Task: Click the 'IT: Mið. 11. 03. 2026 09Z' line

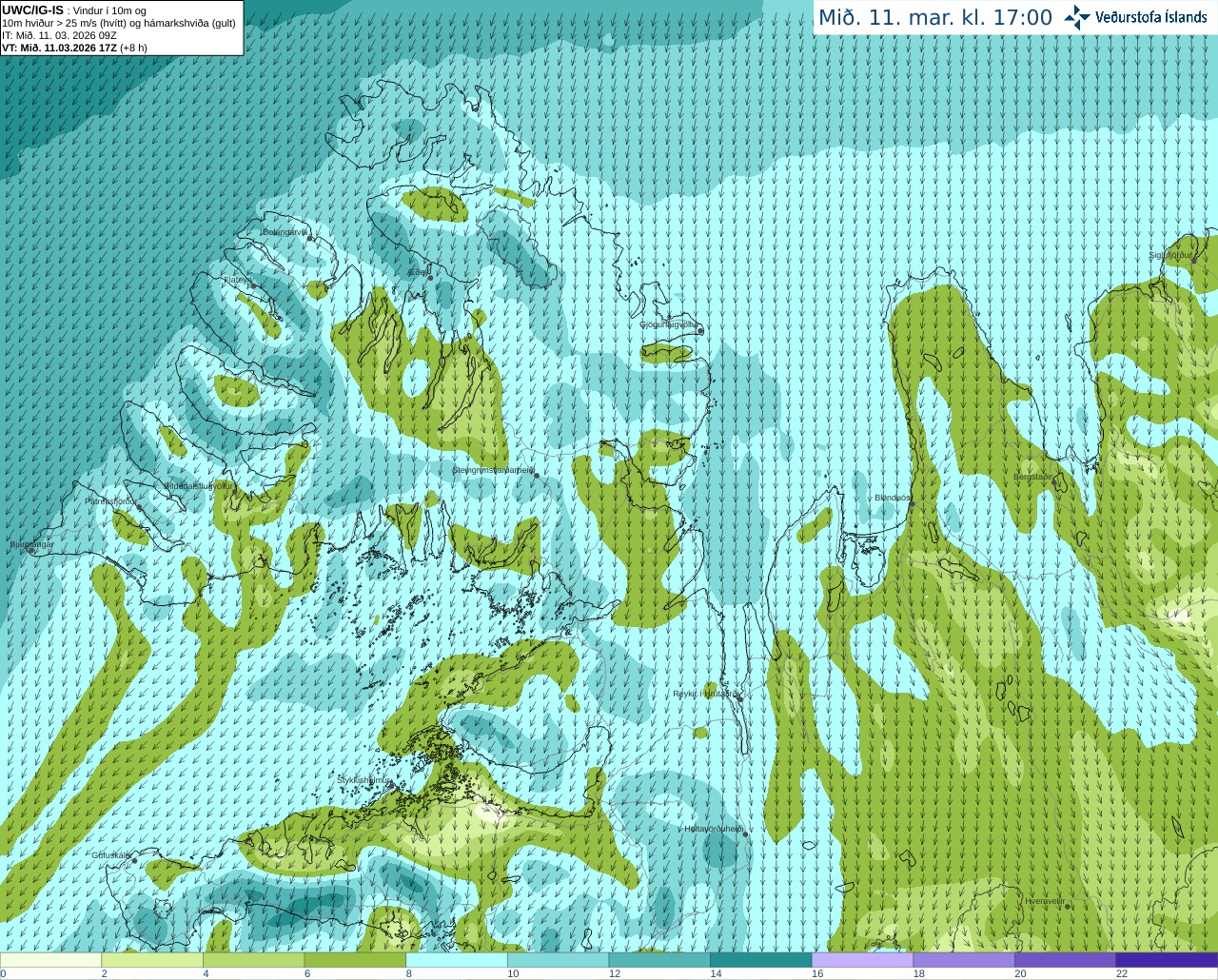Action: coord(60,35)
